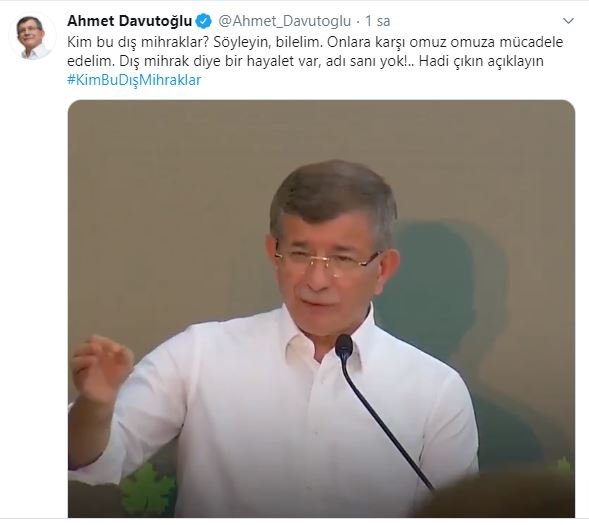Open the tweet via '1 sa' timestamp
This screenshot has height=525, width=589.
click(378, 21)
